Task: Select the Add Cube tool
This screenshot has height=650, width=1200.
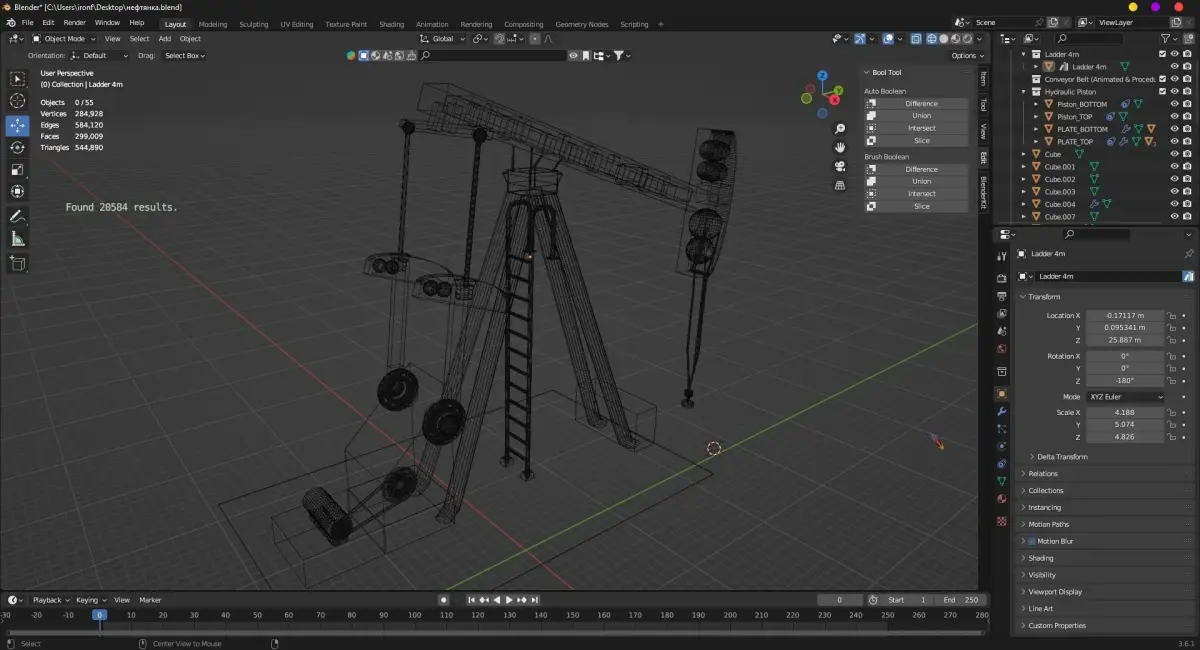Action: pyautogui.click(x=17, y=263)
